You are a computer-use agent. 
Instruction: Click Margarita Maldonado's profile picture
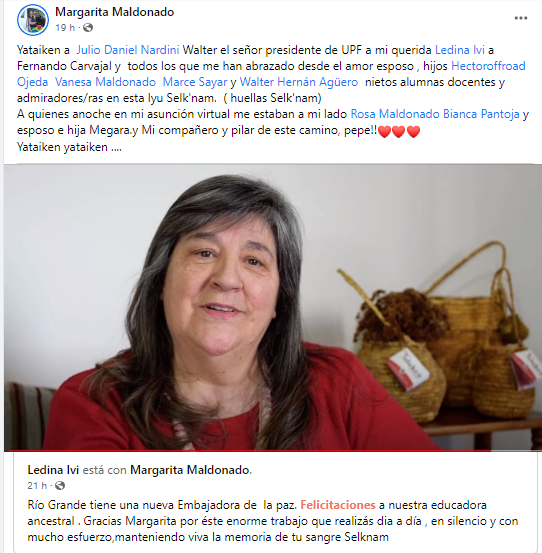pyautogui.click(x=33, y=20)
